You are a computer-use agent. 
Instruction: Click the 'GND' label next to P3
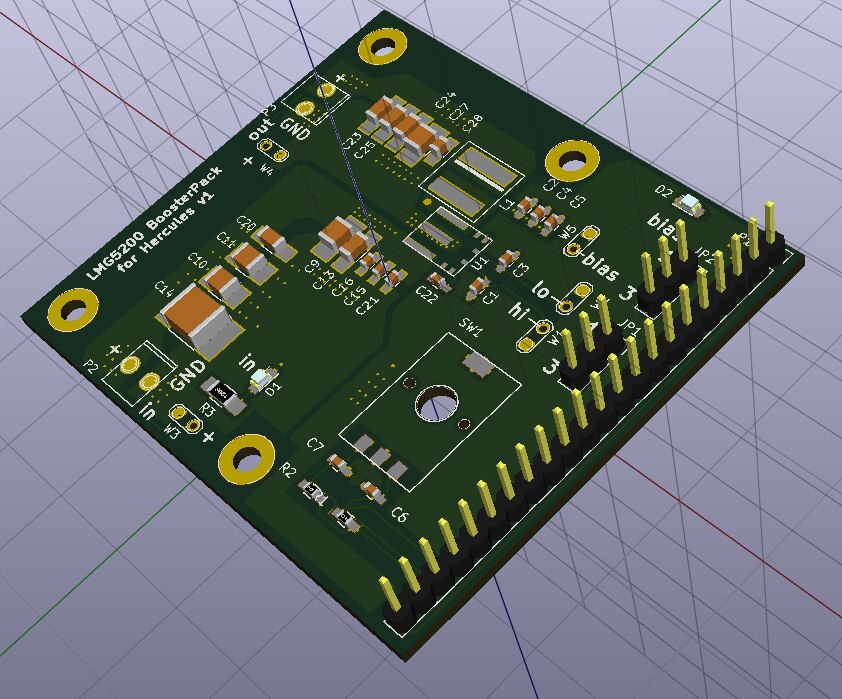pos(296,129)
